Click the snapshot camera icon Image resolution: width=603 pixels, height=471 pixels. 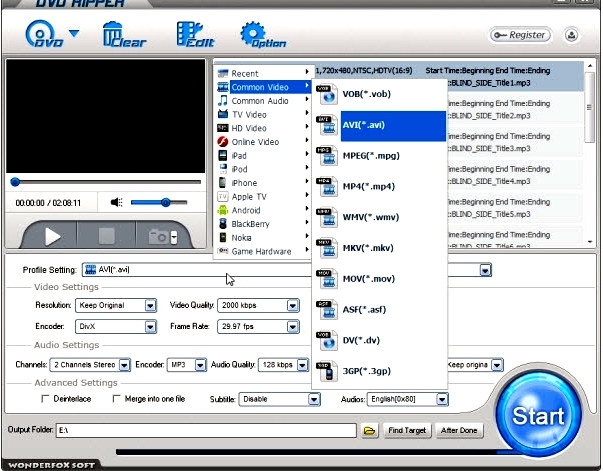[162, 237]
